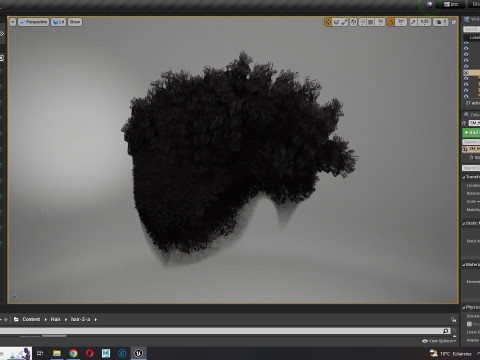Click the green Add Component button
The width and height of the screenshot is (480, 360).
tap(471, 133)
